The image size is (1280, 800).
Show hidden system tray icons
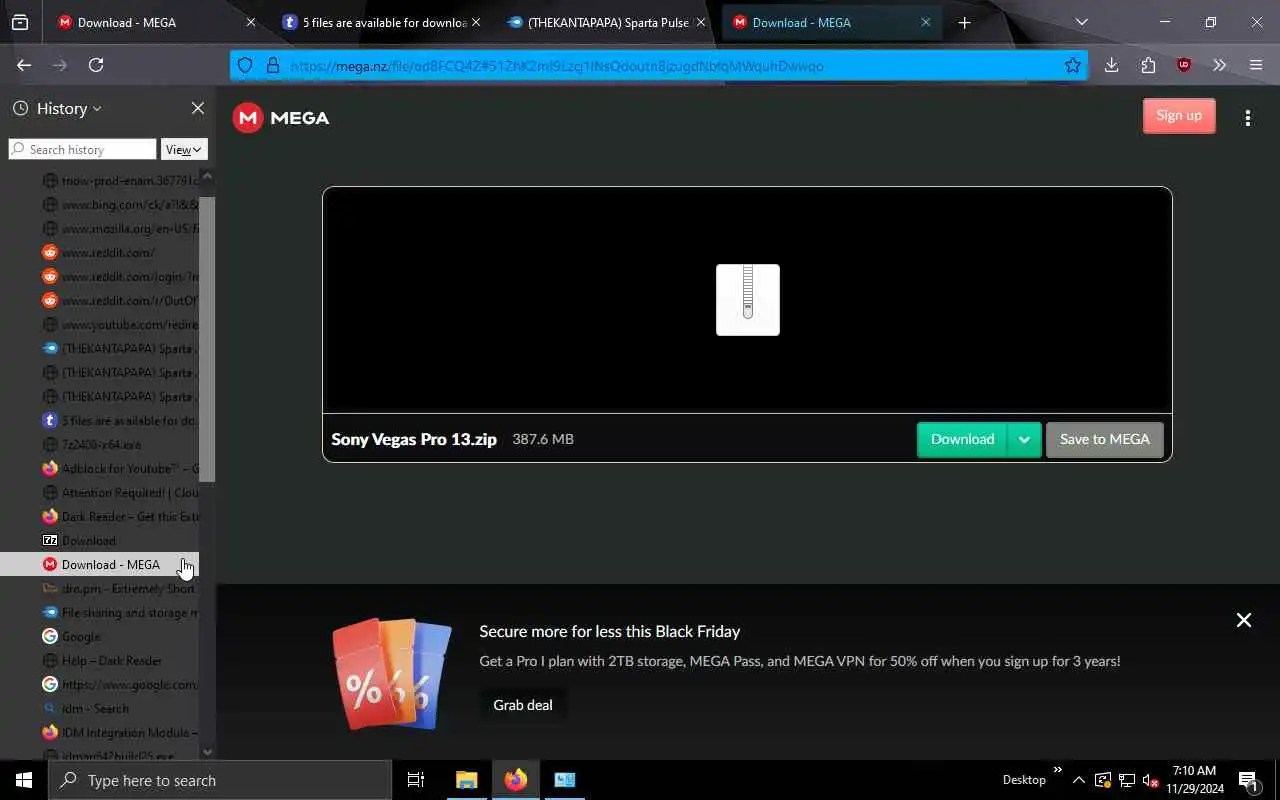point(1078,780)
